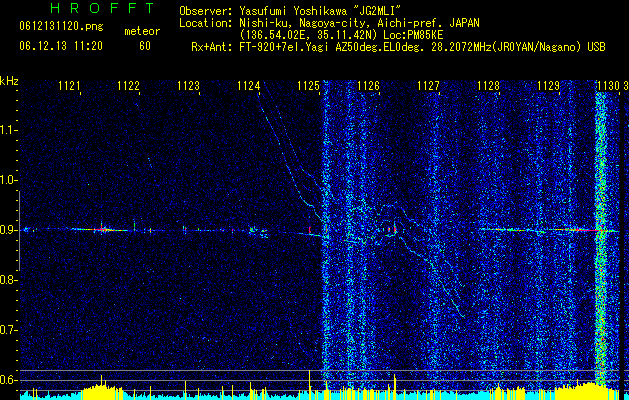The width and height of the screenshot is (629, 400).
Task: Click the 1128 time marker
Action: [x=489, y=86]
